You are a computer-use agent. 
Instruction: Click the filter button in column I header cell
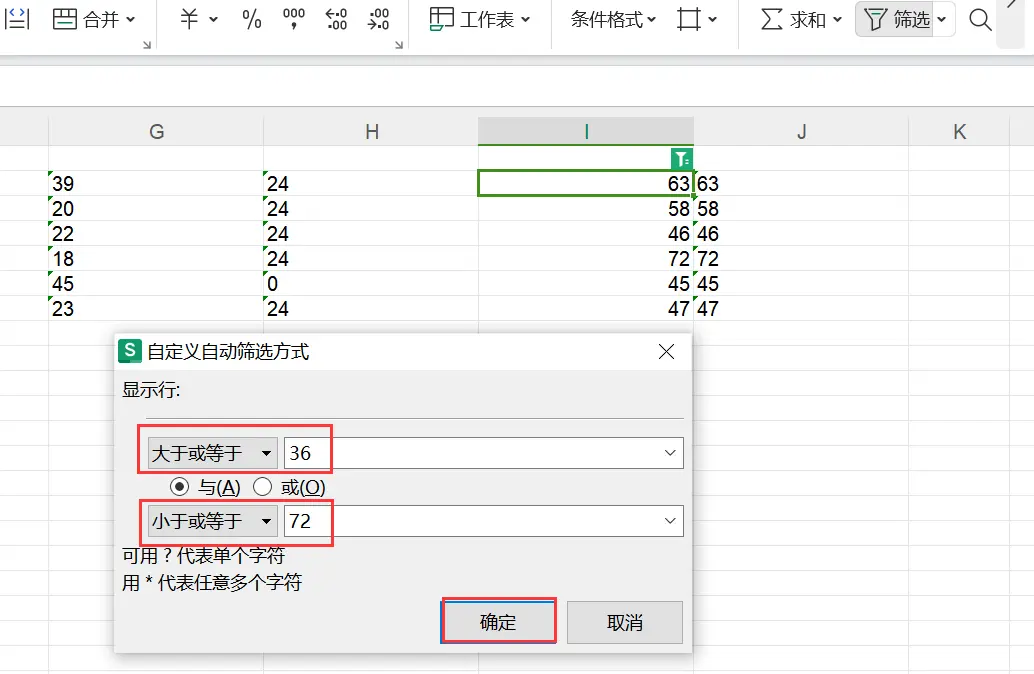point(681,159)
